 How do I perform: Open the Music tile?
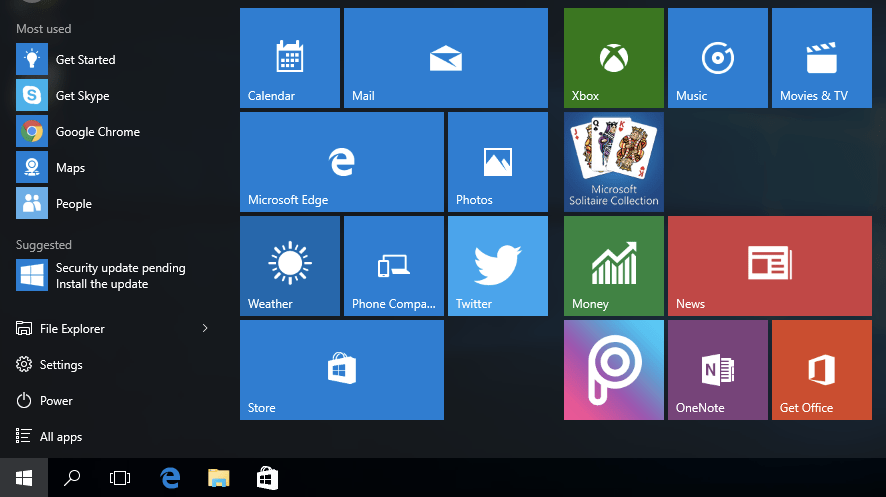point(718,58)
